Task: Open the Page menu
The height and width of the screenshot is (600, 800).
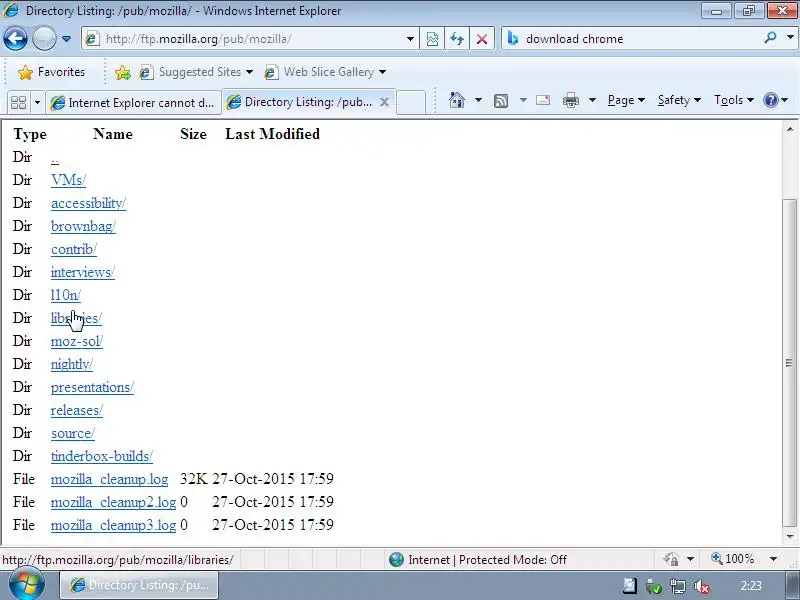Action: (x=626, y=100)
